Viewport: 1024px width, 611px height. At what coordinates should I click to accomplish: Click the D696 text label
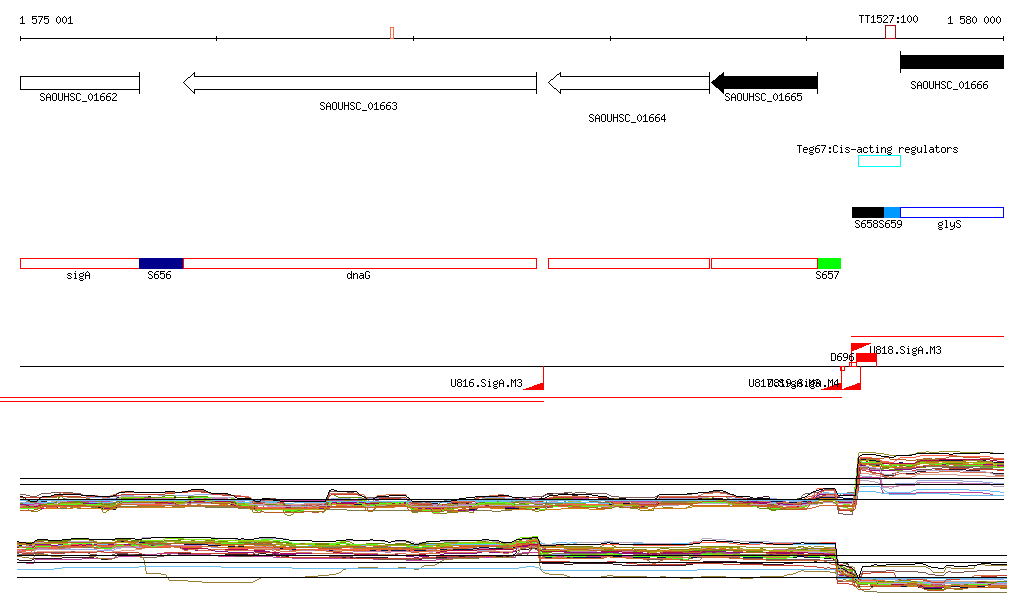click(x=842, y=358)
